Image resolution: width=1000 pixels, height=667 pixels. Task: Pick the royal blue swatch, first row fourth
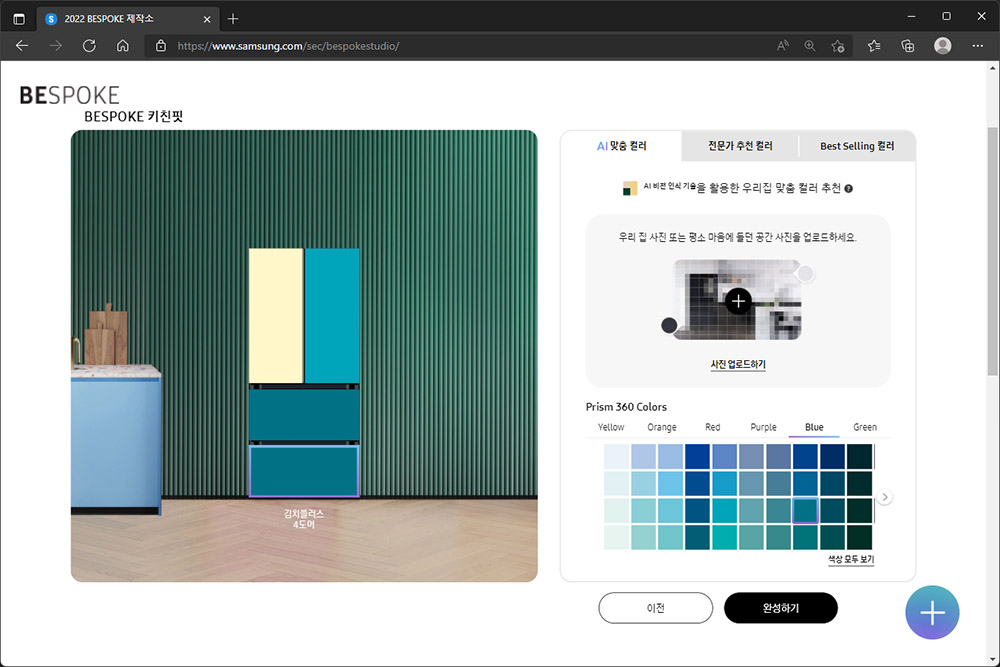tap(697, 457)
